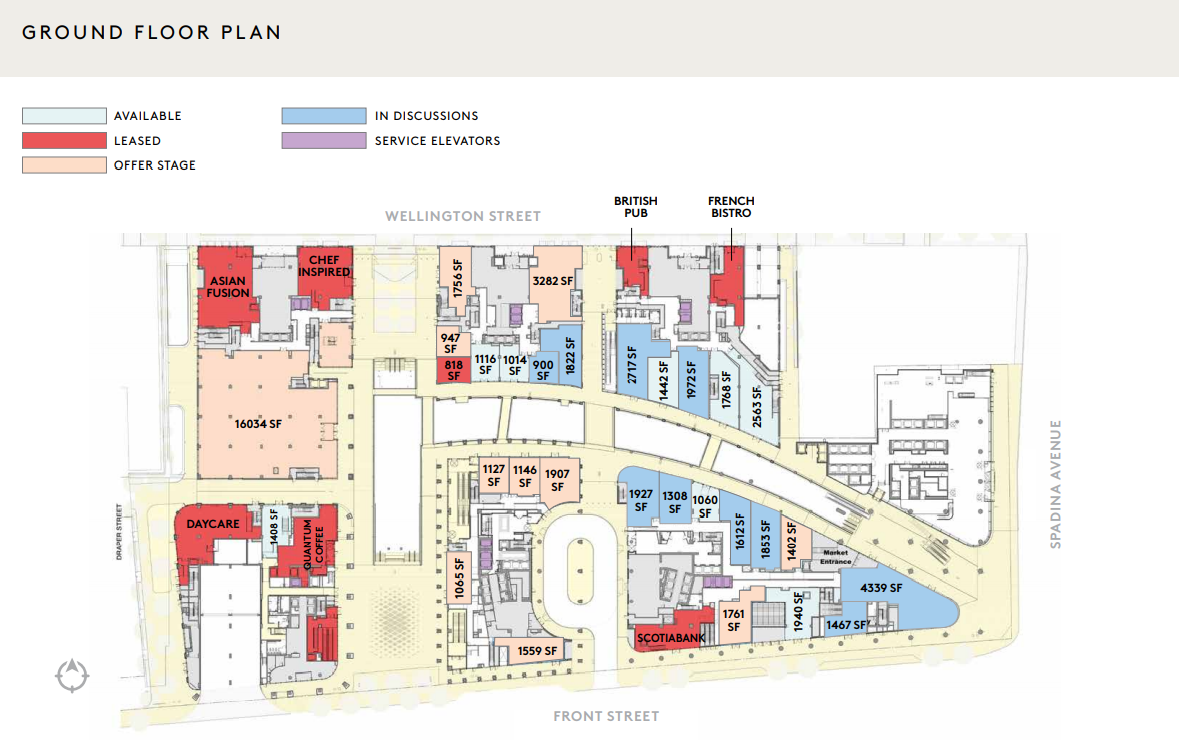
Task: Select the 3282 SF unit
Action: click(553, 282)
